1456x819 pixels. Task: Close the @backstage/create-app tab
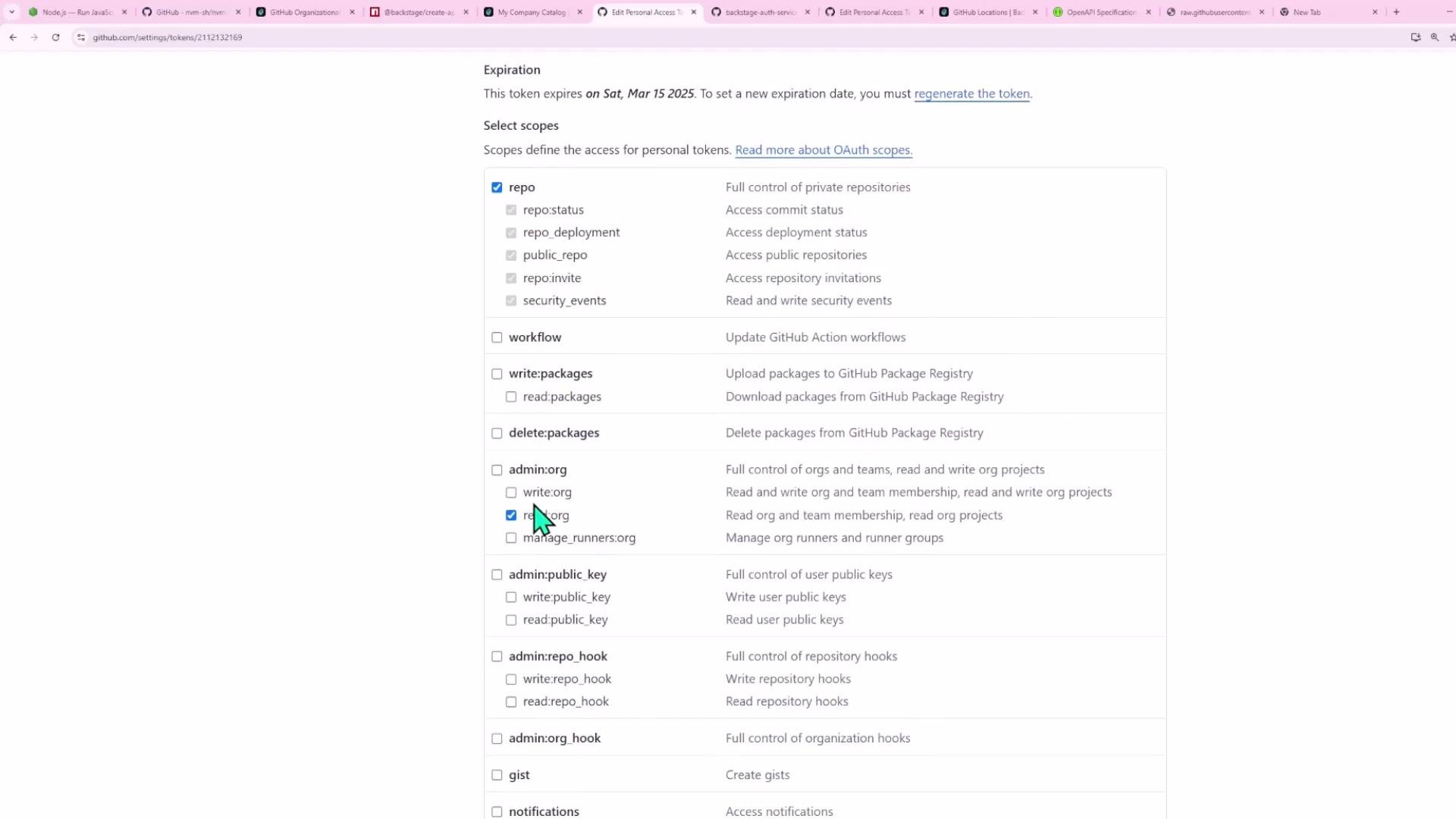(466, 12)
